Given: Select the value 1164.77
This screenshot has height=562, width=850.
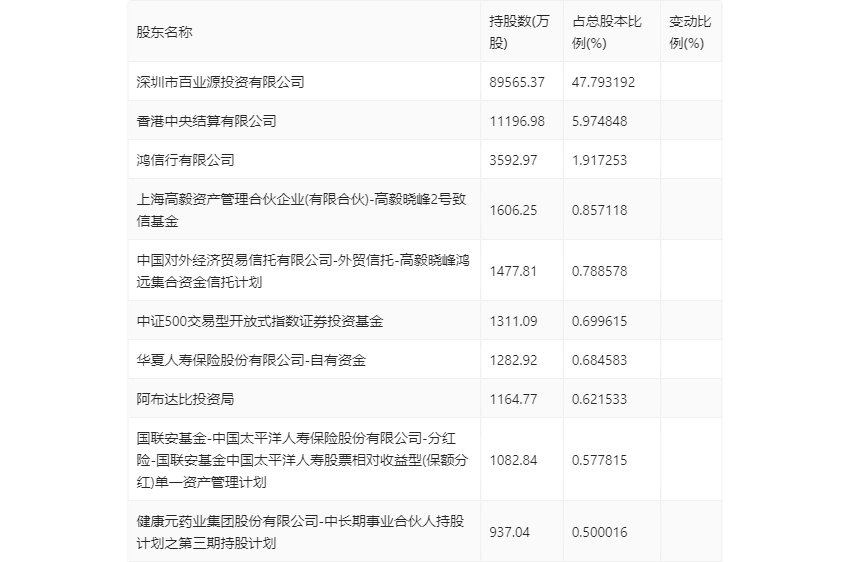Looking at the screenshot, I should pos(513,399).
